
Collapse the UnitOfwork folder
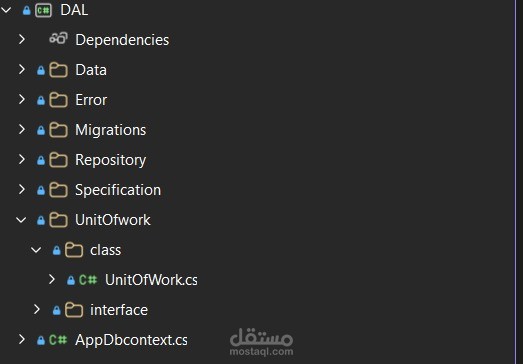tap(21, 220)
